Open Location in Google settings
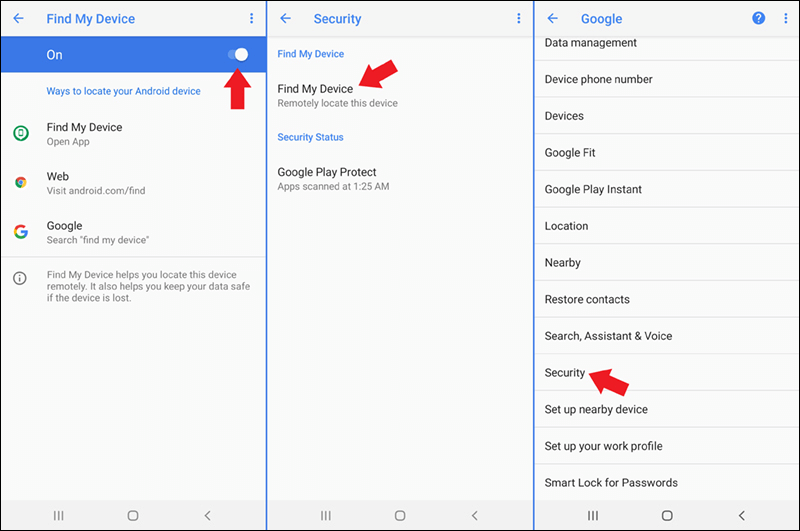800x531 pixels. pyautogui.click(x=667, y=226)
